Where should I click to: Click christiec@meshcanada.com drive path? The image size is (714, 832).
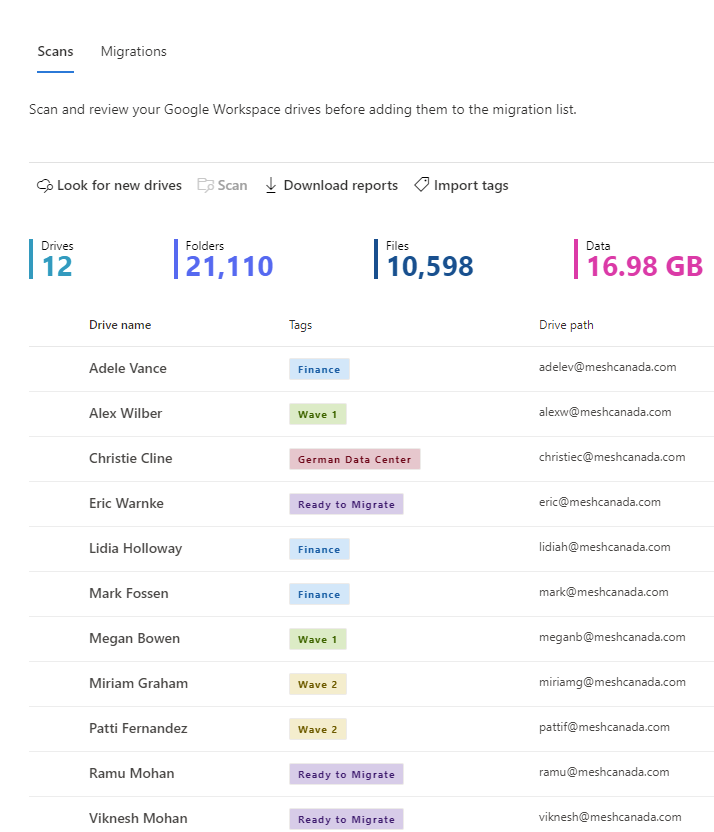612,457
